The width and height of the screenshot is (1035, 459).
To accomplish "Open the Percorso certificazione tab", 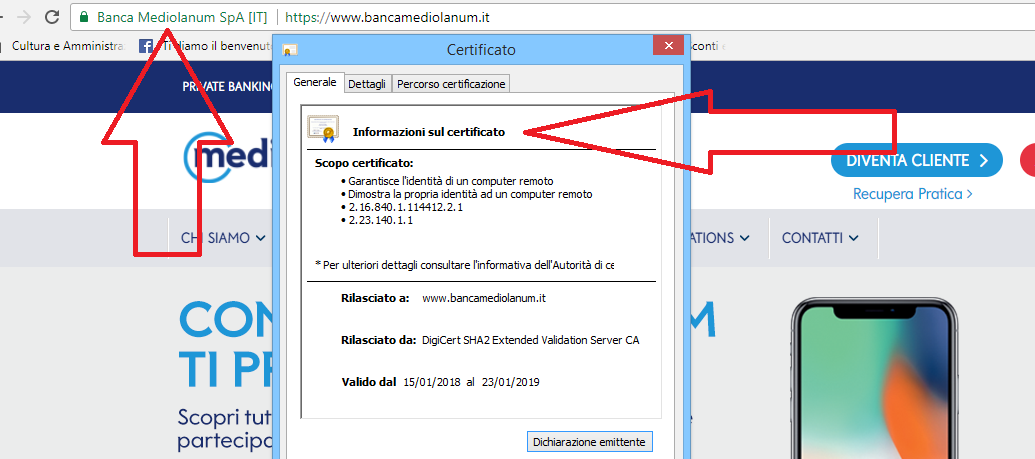I will 451,84.
